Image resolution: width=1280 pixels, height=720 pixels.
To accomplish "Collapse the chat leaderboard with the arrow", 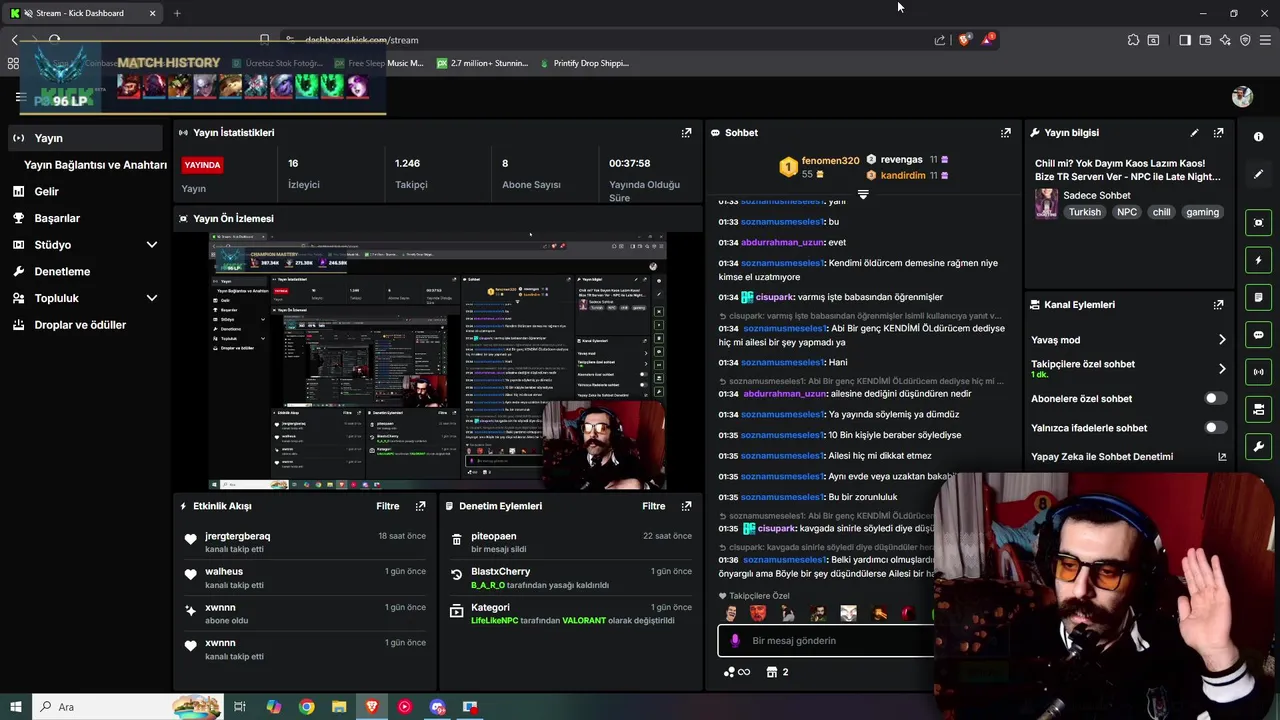I will [863, 195].
